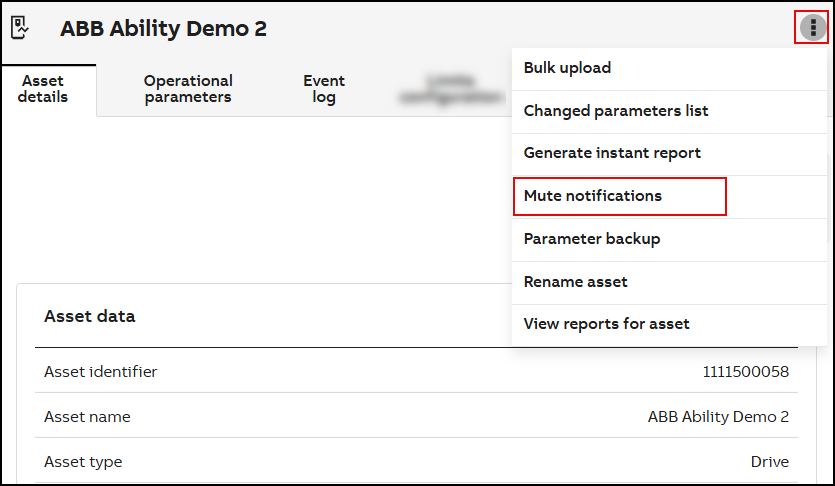The height and width of the screenshot is (486, 835).
Task: Open the Changed parameters list
Action: pyautogui.click(x=615, y=111)
